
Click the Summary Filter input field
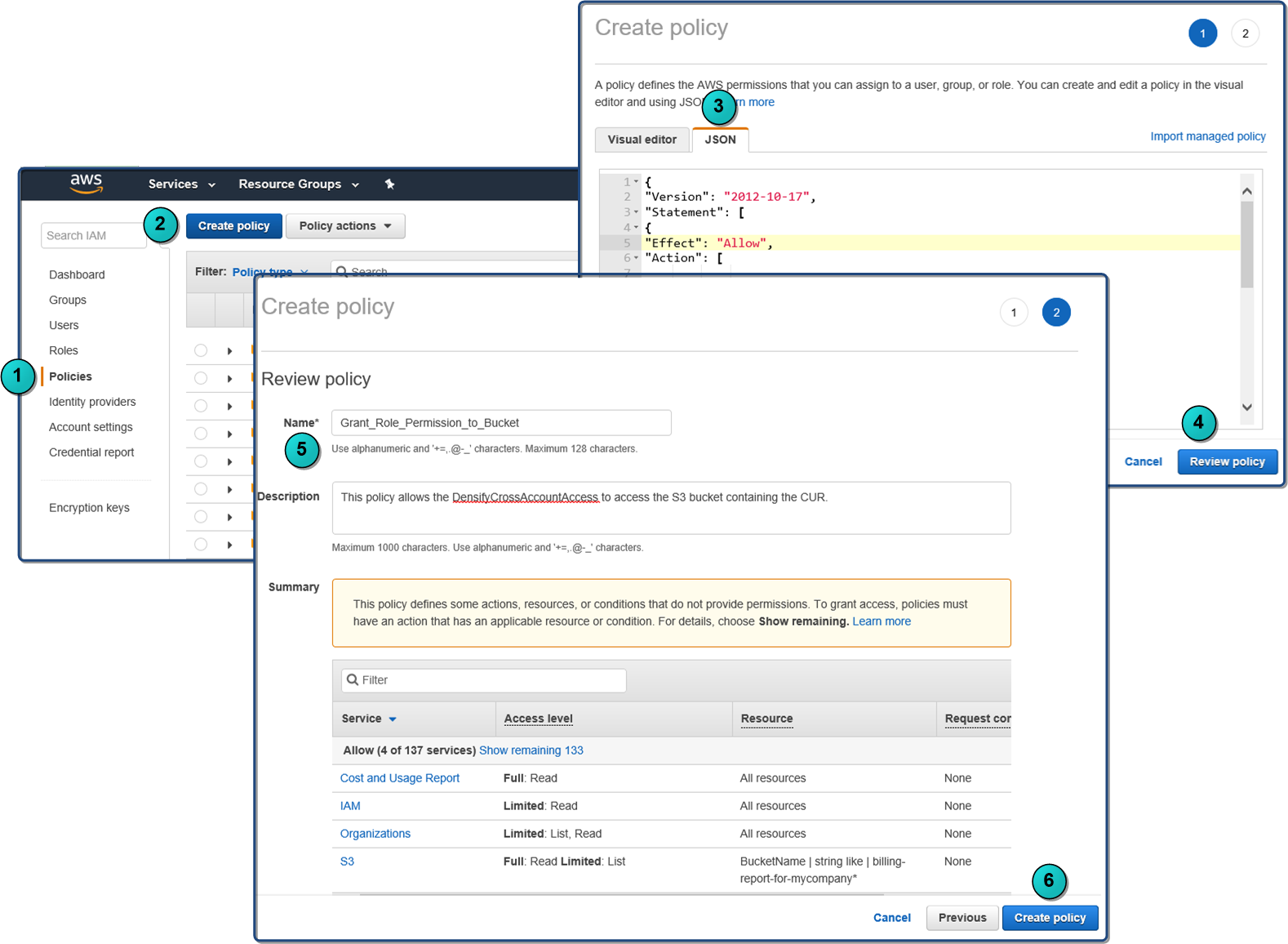(x=483, y=680)
